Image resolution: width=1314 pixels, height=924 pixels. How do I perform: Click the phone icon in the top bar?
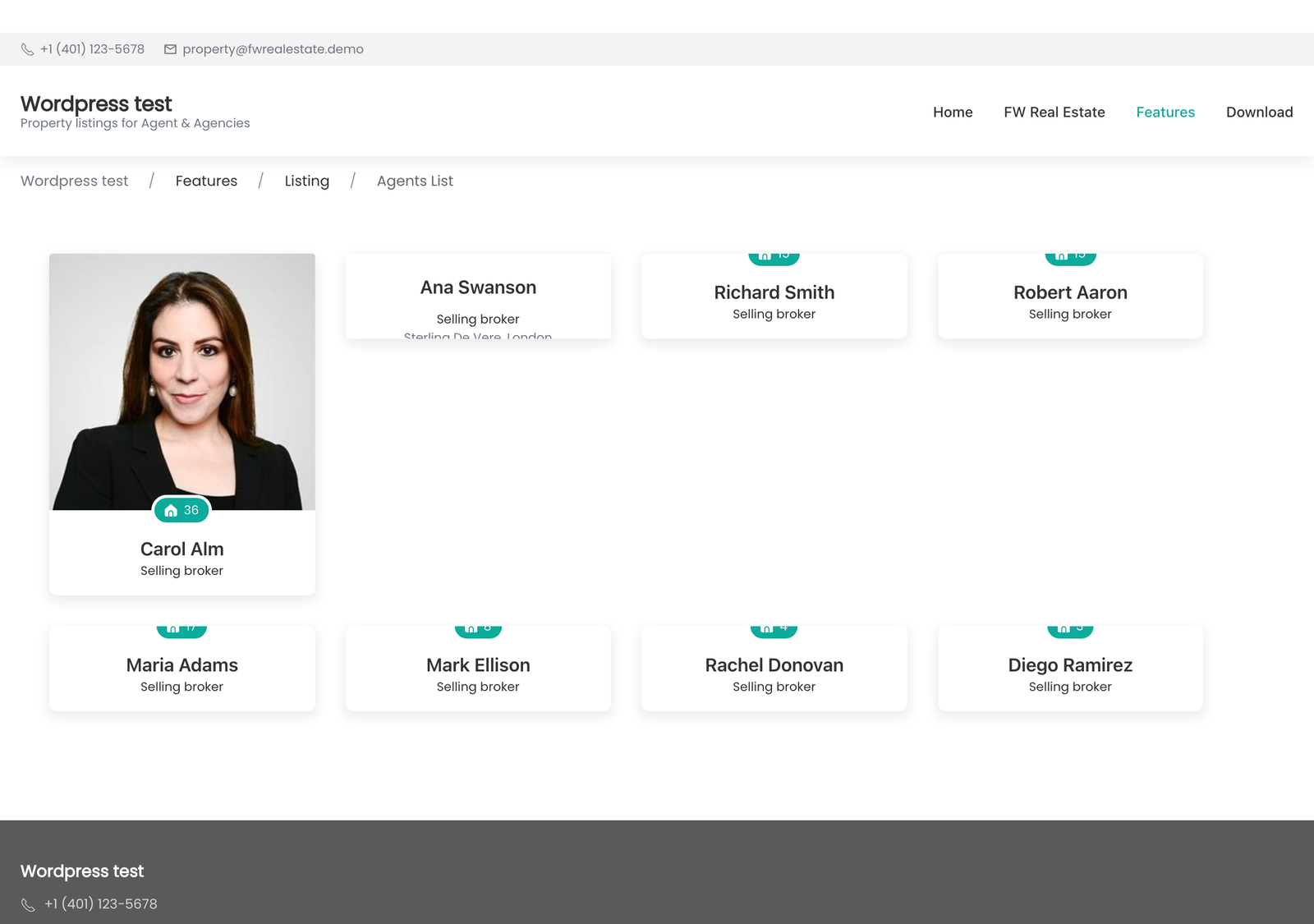coord(27,49)
